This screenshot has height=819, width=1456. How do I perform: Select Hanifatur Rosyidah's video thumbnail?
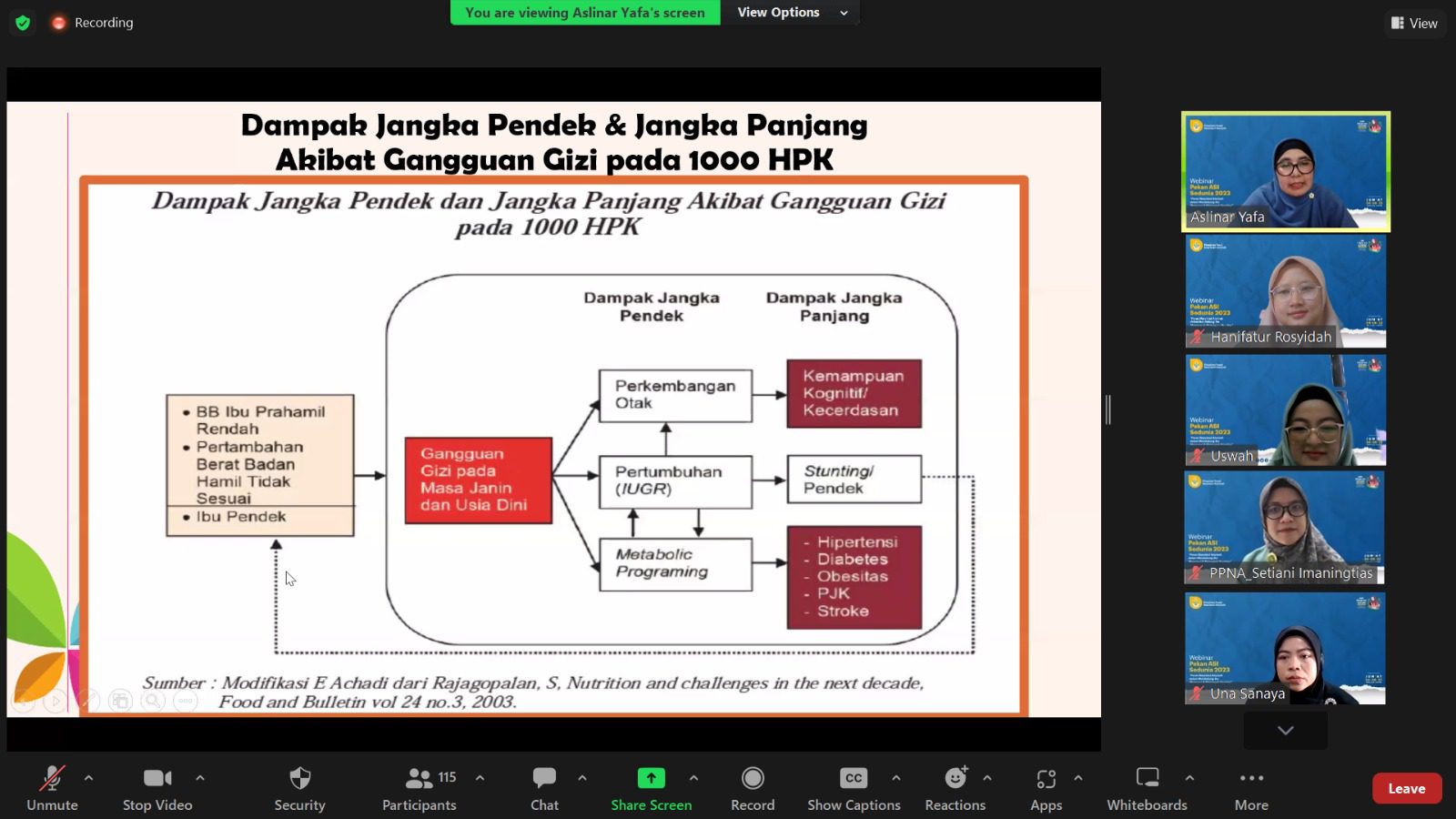pos(1286,291)
